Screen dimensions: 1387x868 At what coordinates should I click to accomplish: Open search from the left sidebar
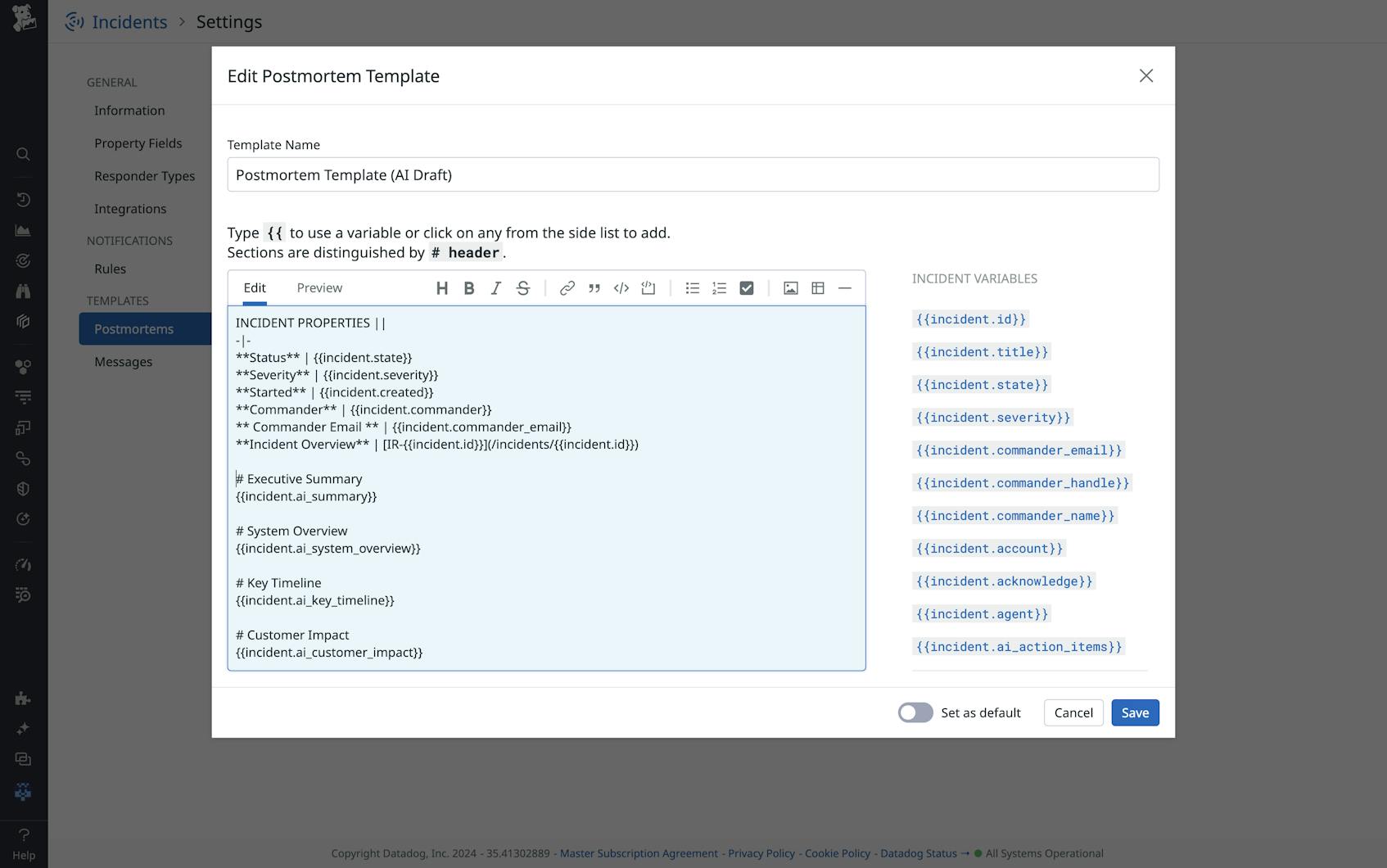tap(23, 154)
